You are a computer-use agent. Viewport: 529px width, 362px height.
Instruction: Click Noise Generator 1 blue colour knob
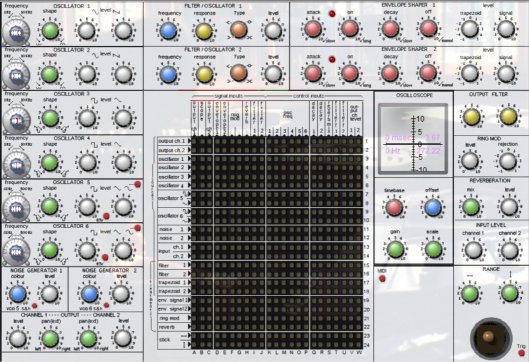(18, 294)
